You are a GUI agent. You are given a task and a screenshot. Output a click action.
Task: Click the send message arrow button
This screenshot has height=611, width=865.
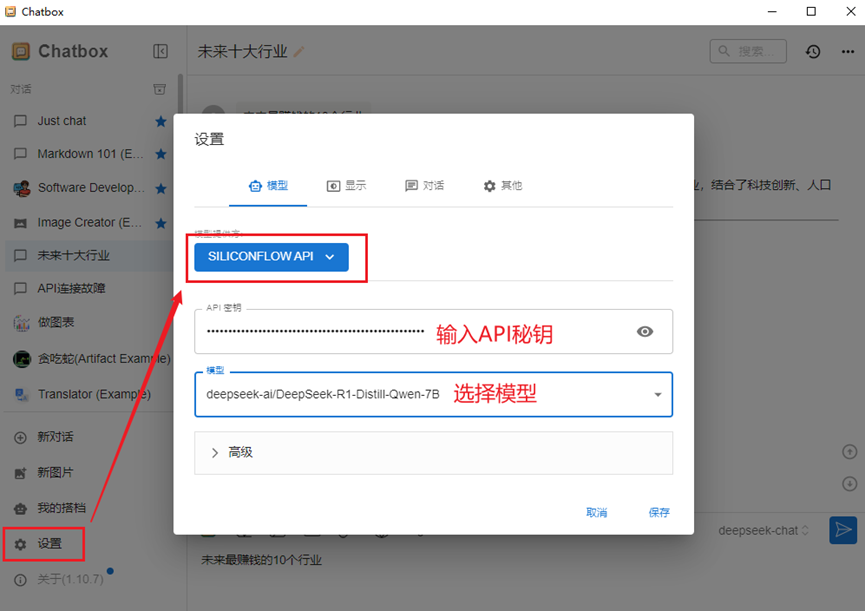tap(843, 530)
